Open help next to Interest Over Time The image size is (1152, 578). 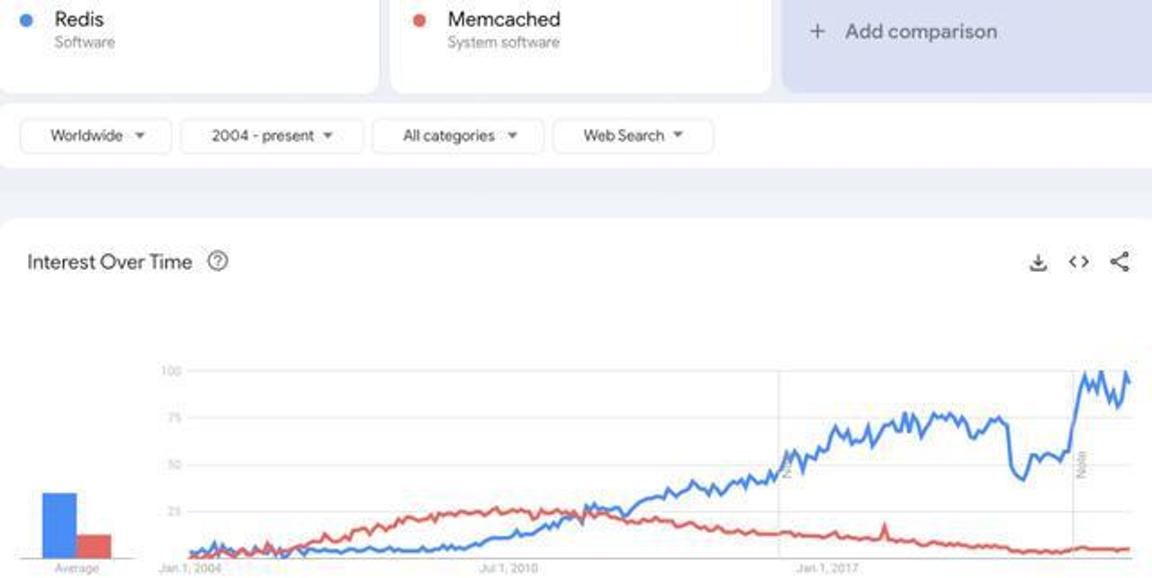click(x=217, y=261)
